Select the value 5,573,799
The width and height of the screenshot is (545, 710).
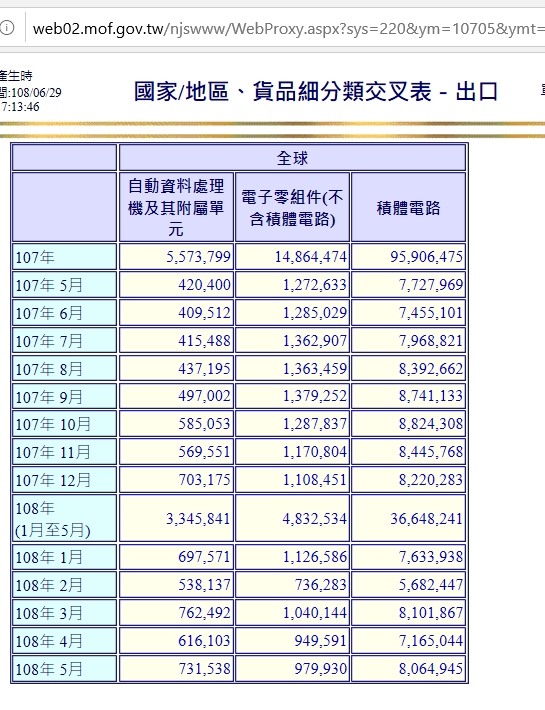coord(198,257)
